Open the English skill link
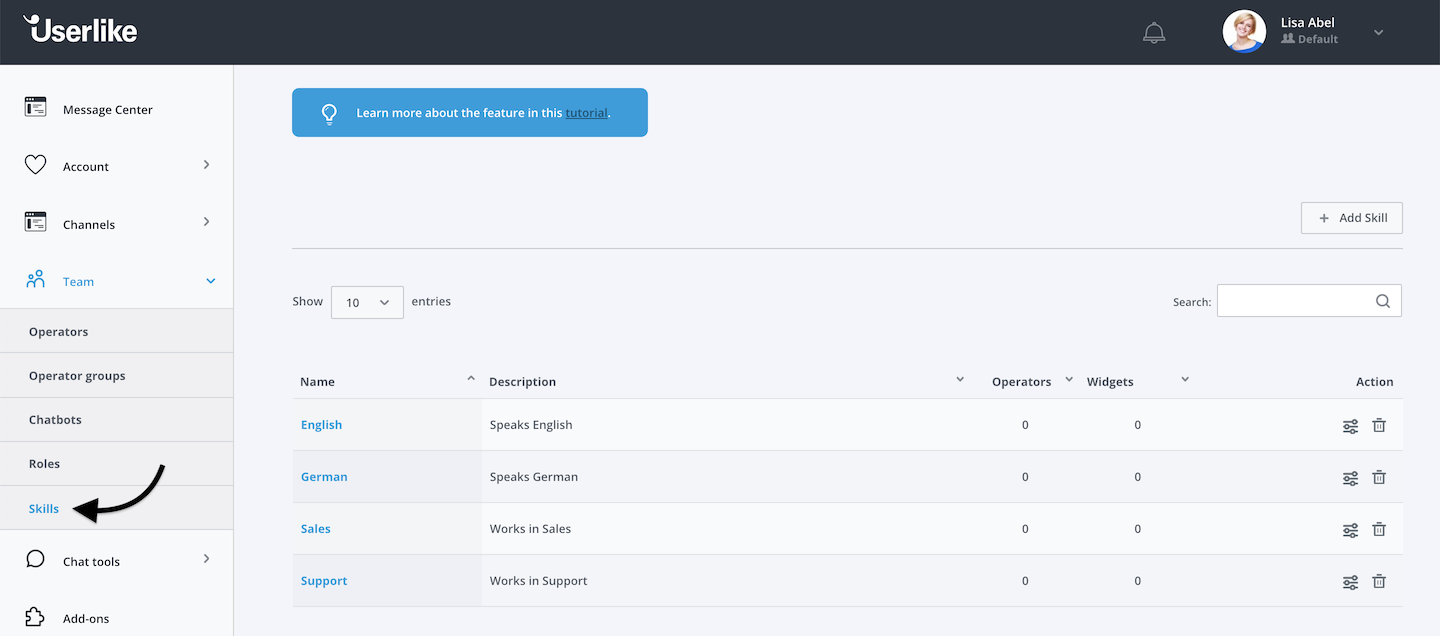 pyautogui.click(x=321, y=424)
